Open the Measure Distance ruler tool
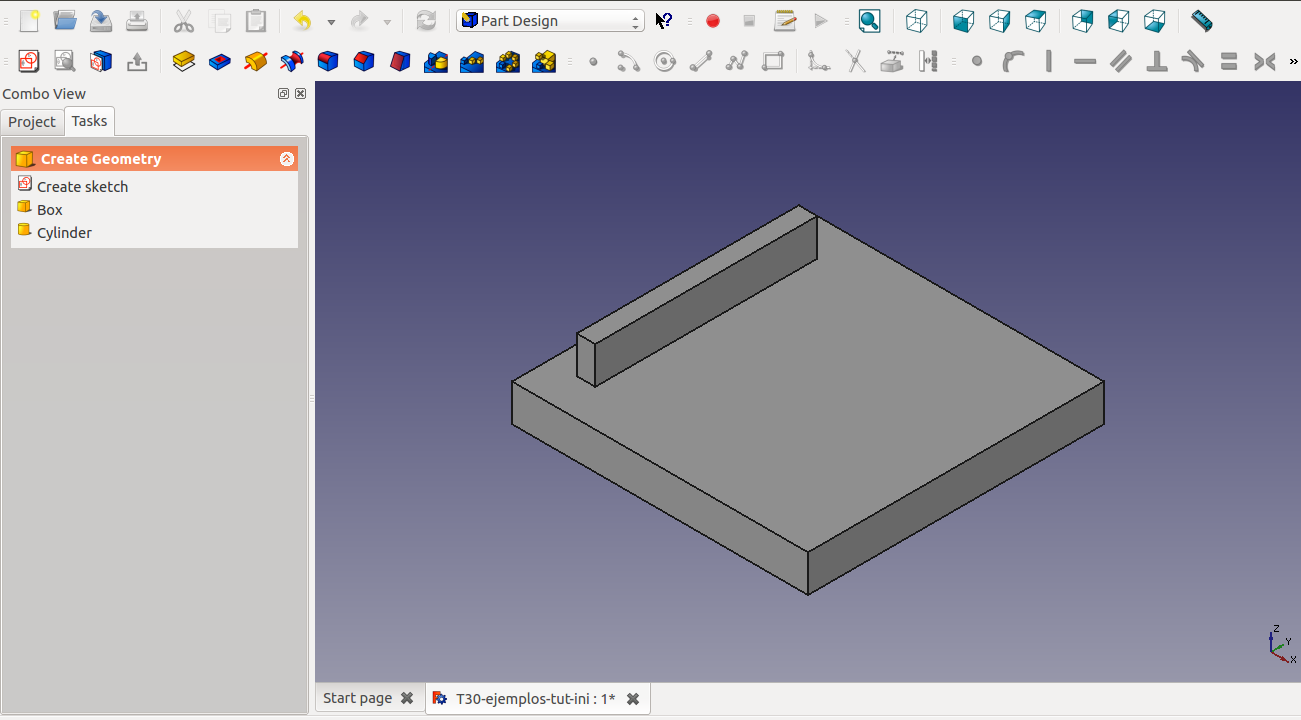 pyautogui.click(x=1201, y=21)
